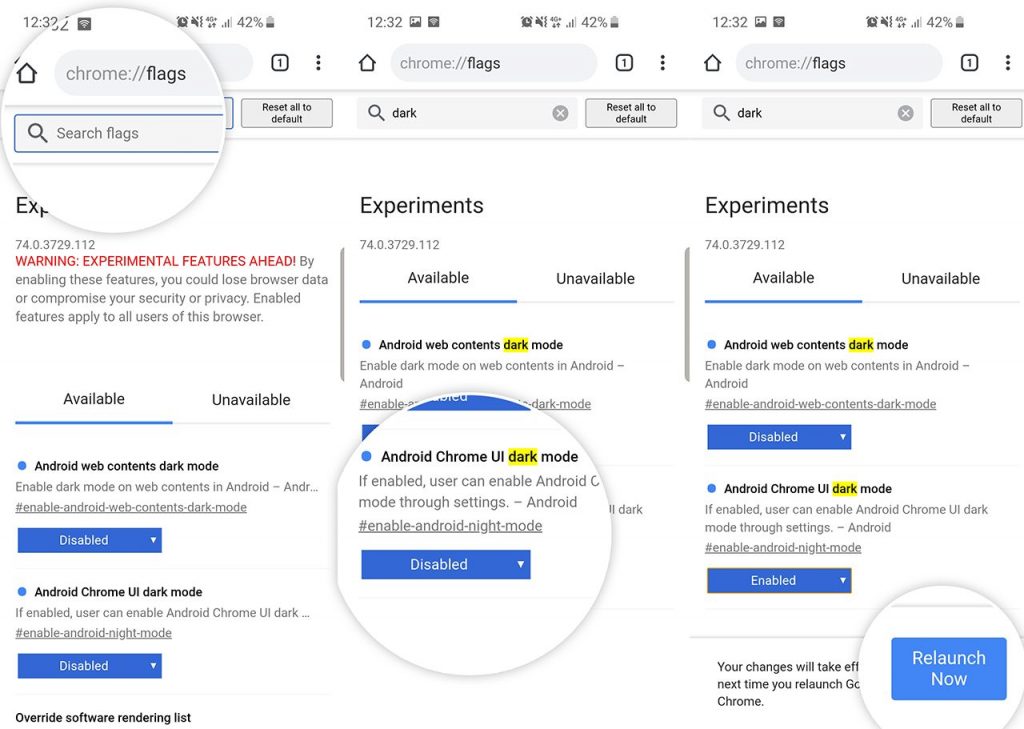Click 'Android Chrome UI dark mode' in the right screenshot
1024x729 pixels.
pos(808,489)
